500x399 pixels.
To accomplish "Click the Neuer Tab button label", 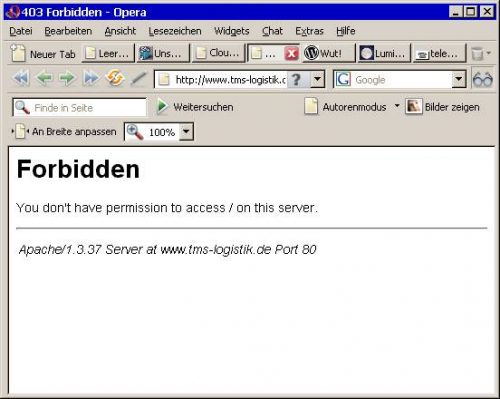I will 53,54.
